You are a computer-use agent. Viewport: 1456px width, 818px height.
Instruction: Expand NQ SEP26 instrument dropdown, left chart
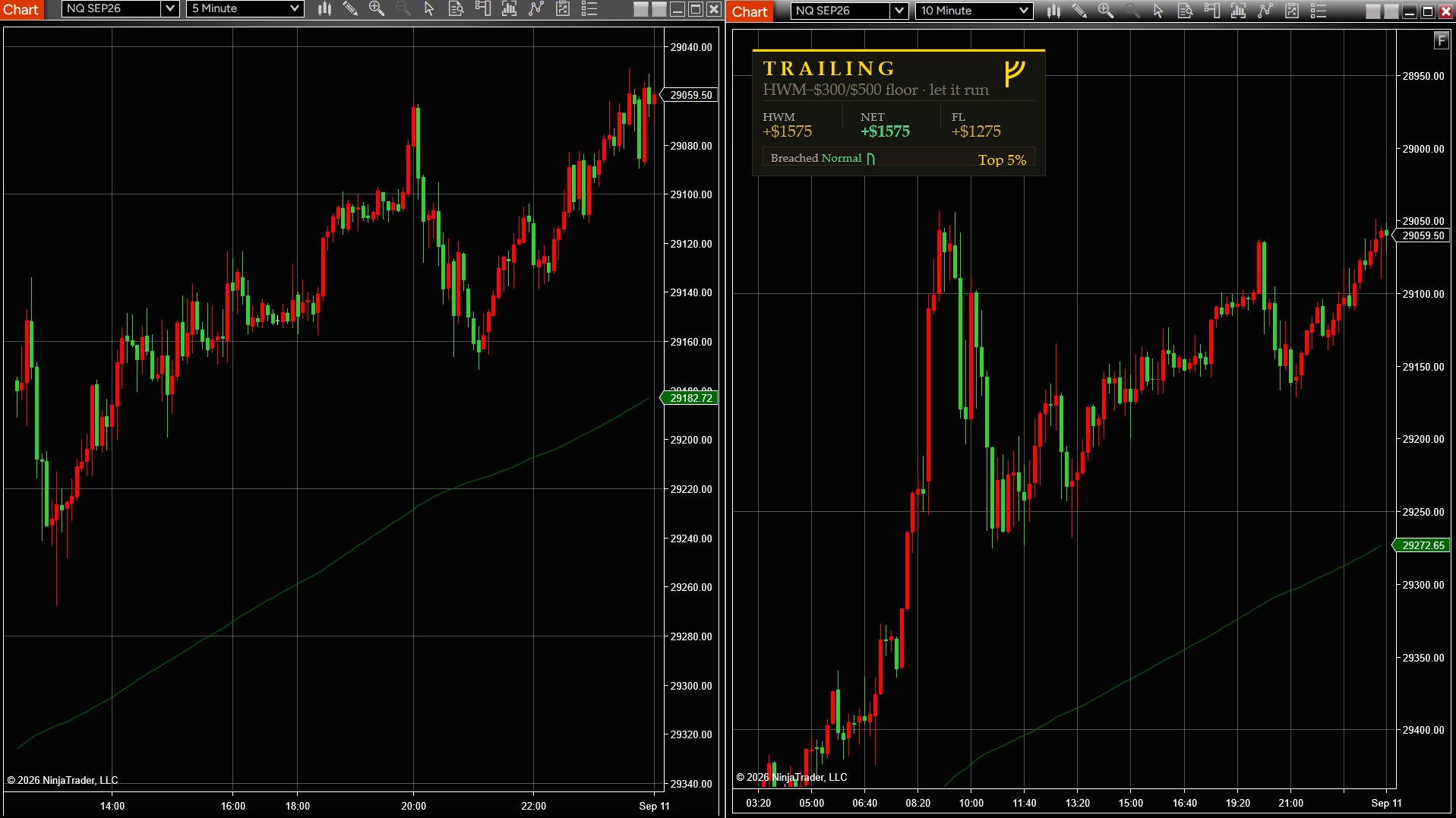pyautogui.click(x=171, y=8)
